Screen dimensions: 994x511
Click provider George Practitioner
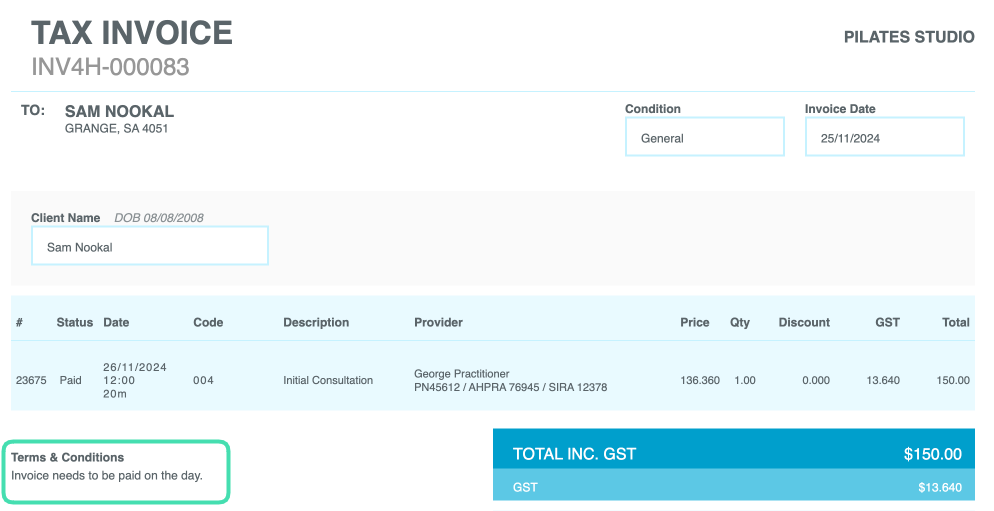[x=462, y=373]
